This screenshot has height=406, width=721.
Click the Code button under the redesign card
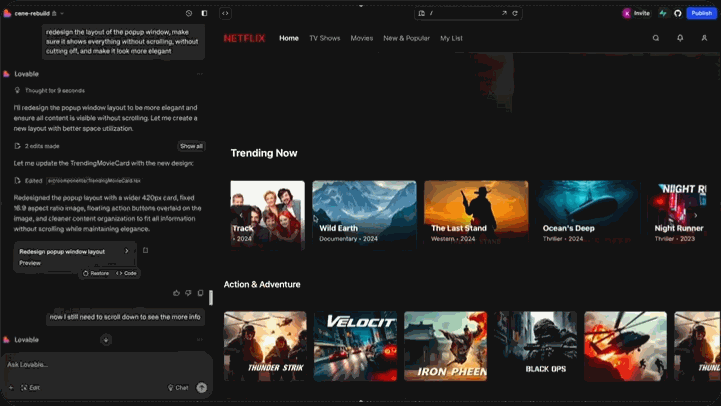pos(126,273)
